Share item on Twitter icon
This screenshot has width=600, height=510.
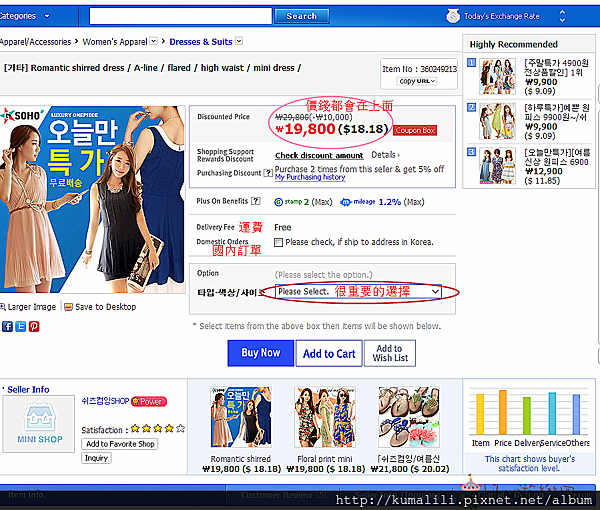21,326
